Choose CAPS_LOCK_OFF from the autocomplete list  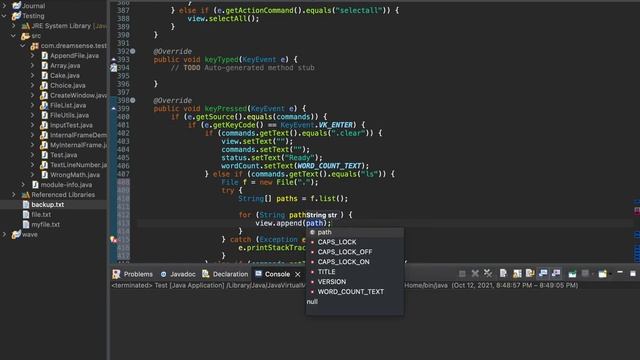coord(355,252)
